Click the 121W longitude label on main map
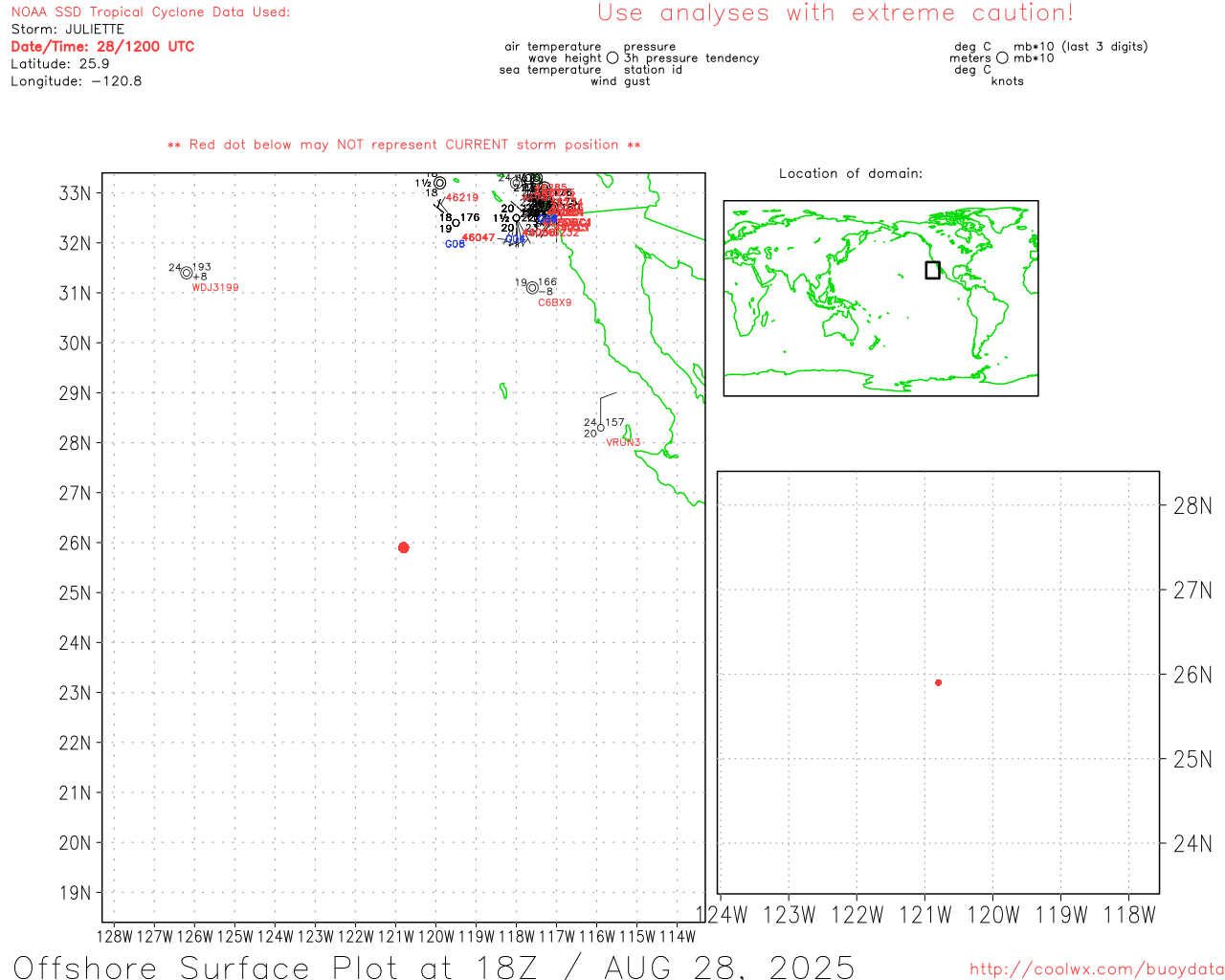 [x=396, y=937]
